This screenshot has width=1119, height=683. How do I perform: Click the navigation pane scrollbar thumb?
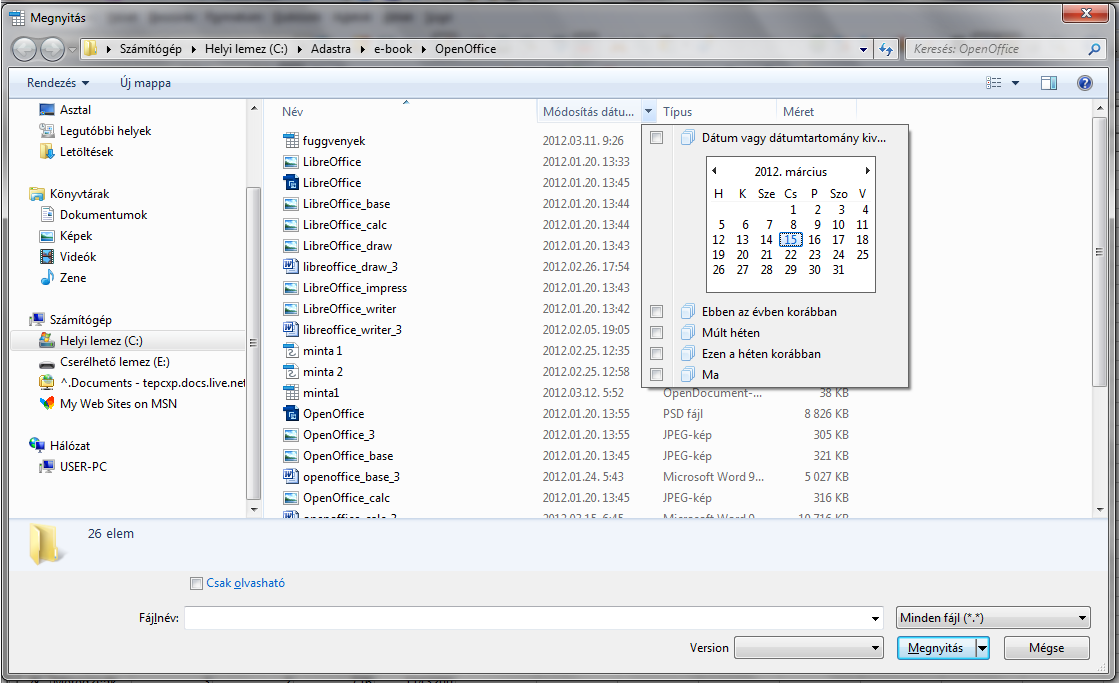point(253,343)
